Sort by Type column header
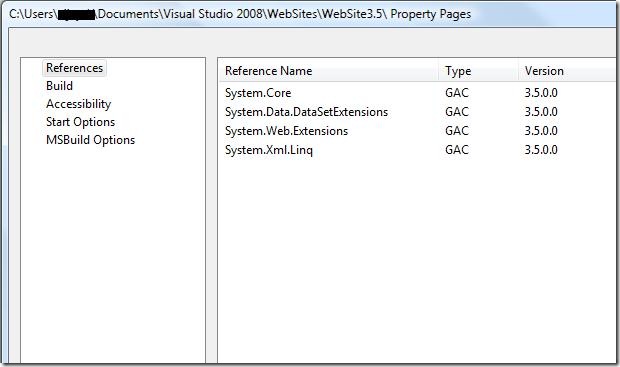Viewport: 620px width, 367px height. coord(478,71)
